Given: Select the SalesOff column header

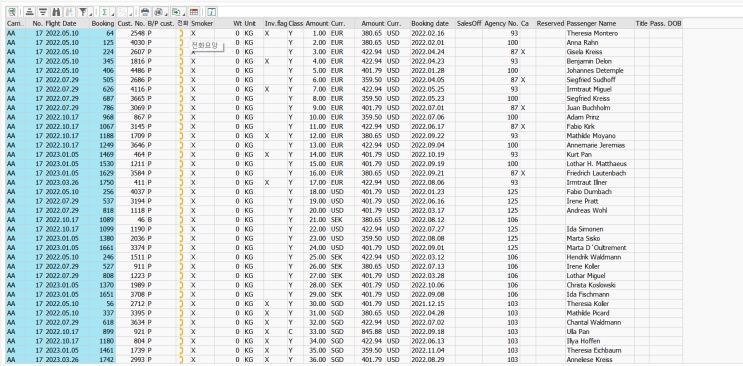Looking at the screenshot, I should (x=469, y=23).
